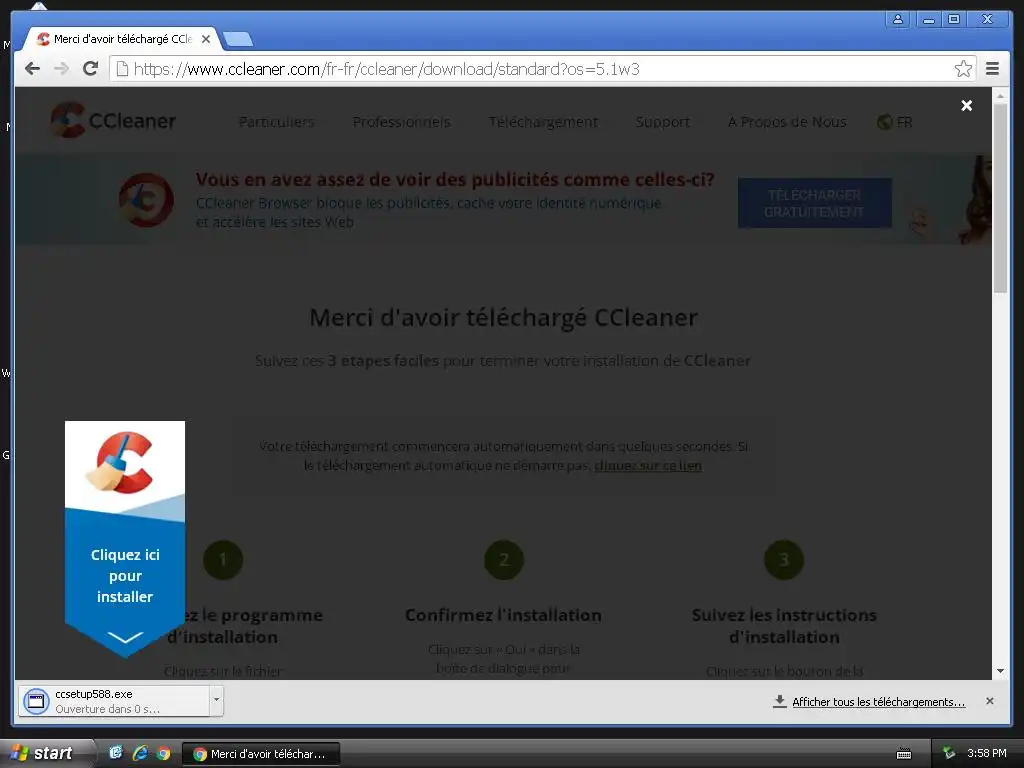Click the download arrow icon in downloads bar

[x=779, y=701]
